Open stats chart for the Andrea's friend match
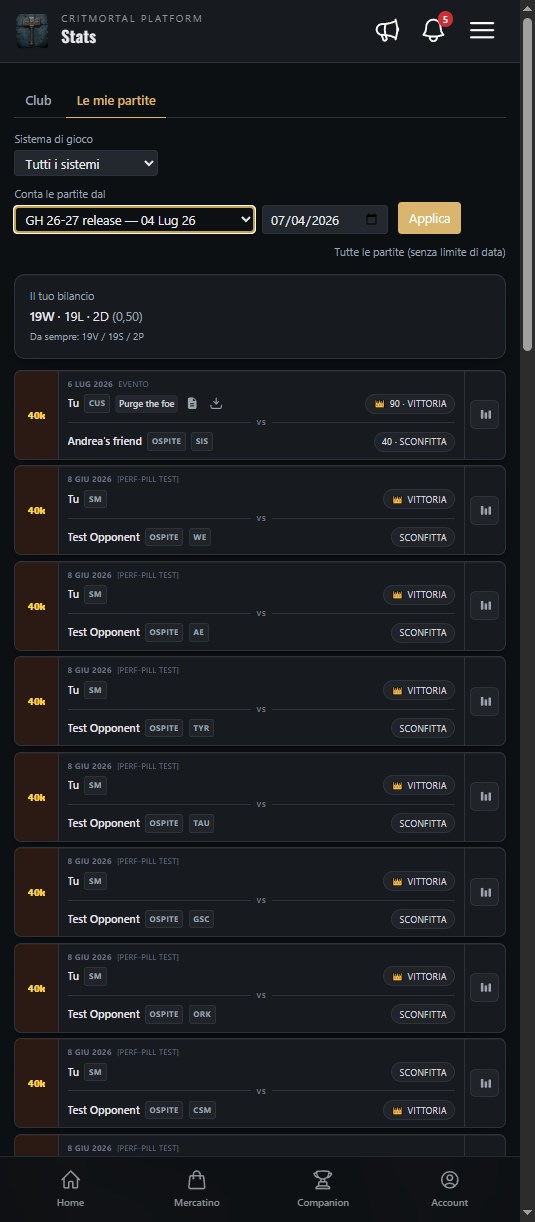Image resolution: width=535 pixels, height=1222 pixels. pos(485,414)
